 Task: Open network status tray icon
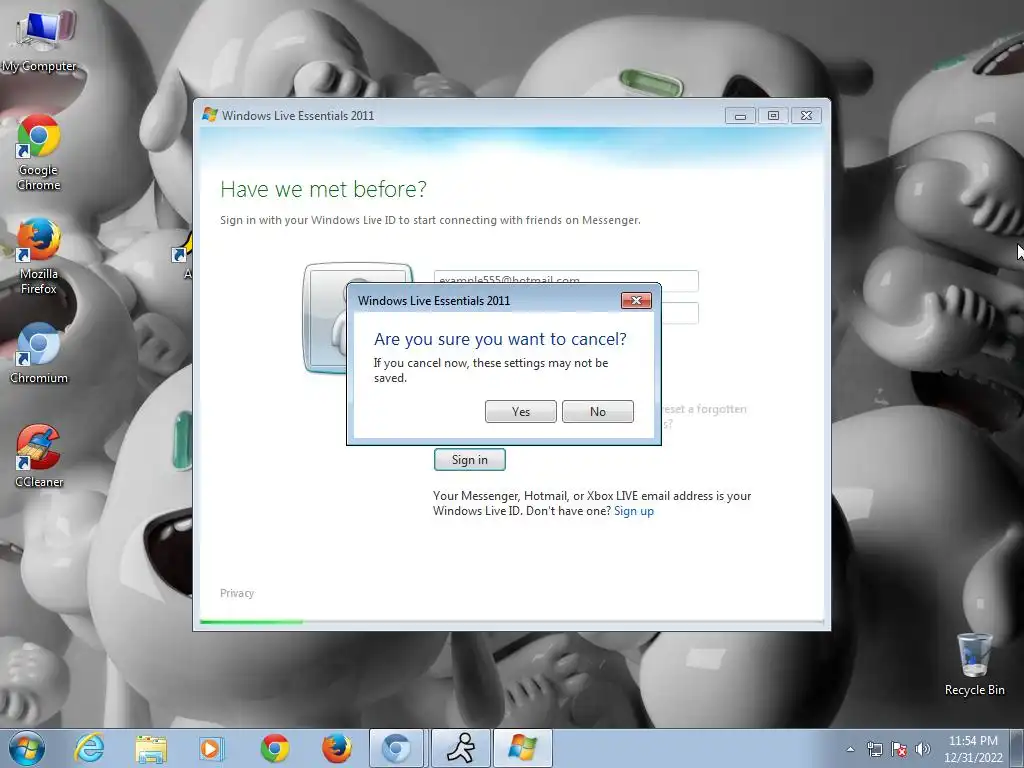click(x=874, y=749)
